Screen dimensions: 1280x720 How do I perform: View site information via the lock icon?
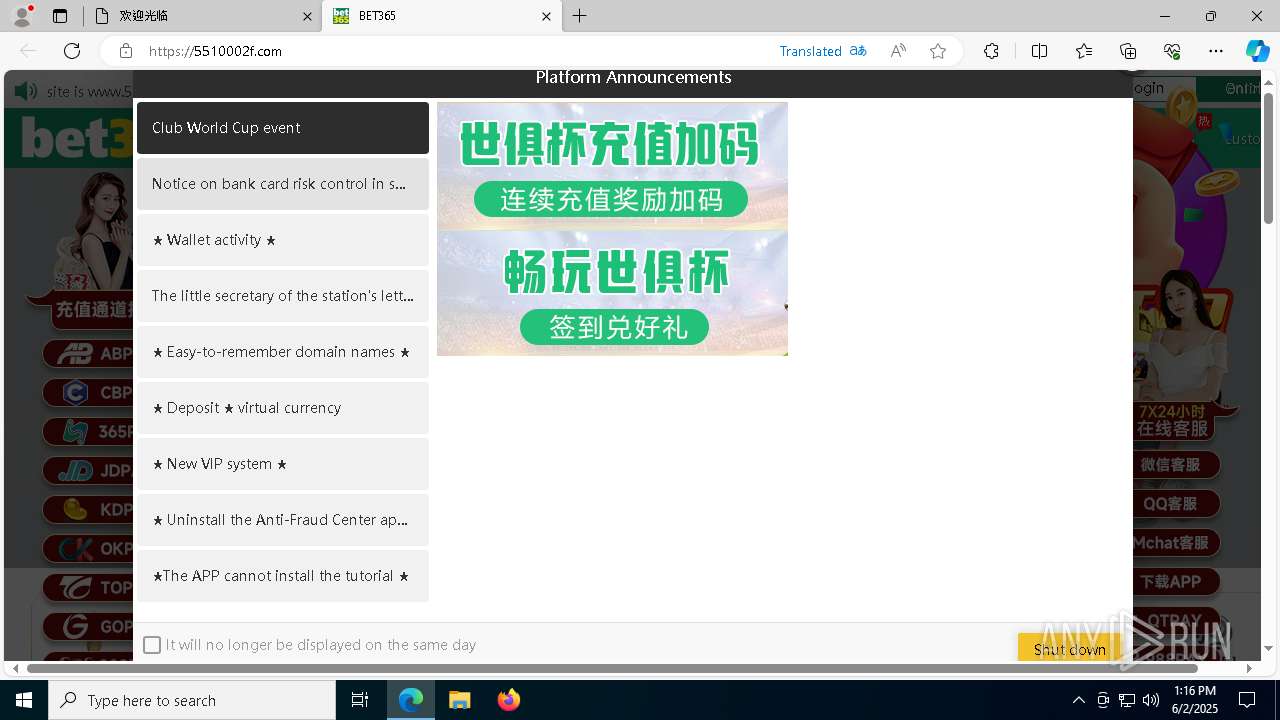coord(126,51)
